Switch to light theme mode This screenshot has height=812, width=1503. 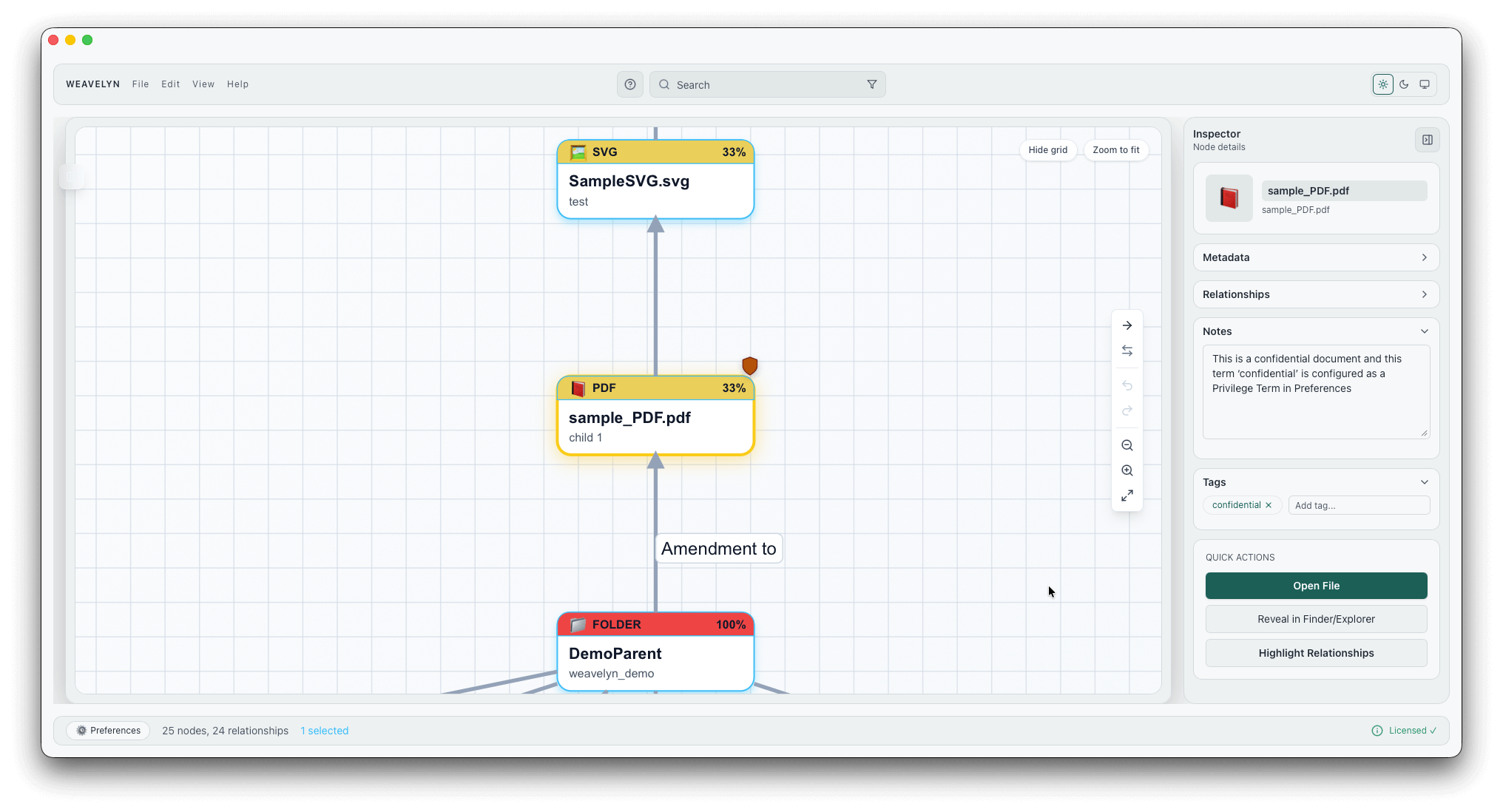(1382, 84)
